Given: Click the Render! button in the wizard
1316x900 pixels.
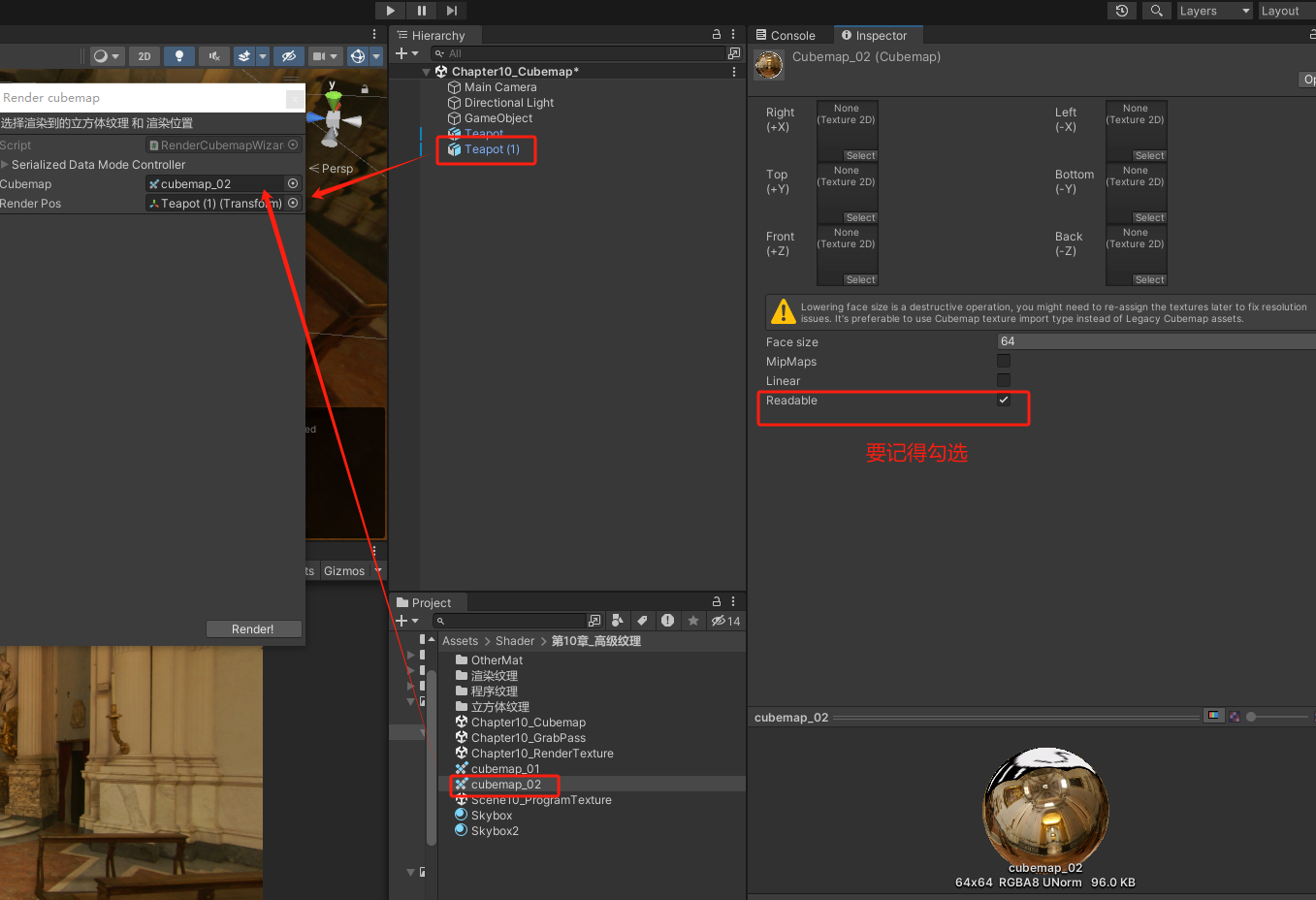Looking at the screenshot, I should (253, 628).
